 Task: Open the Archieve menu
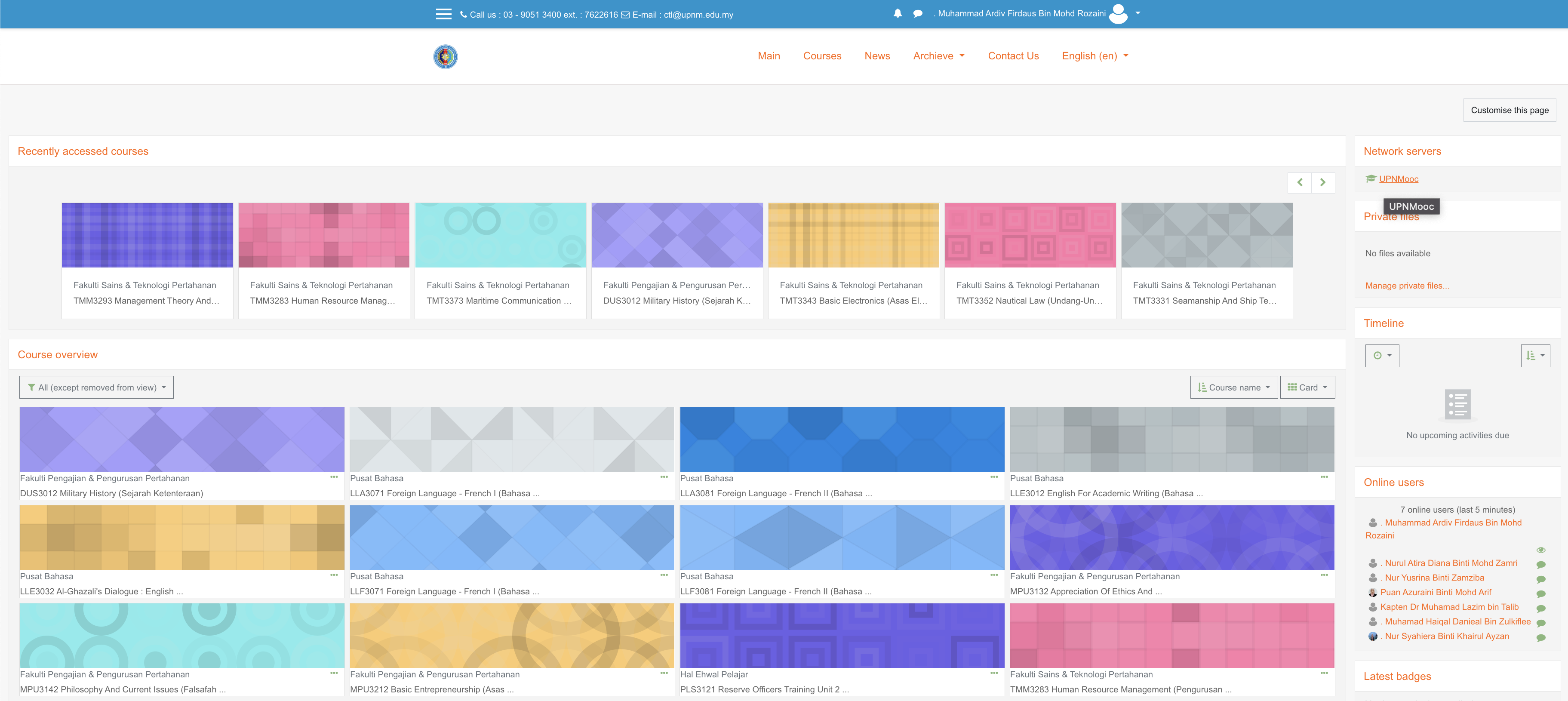[938, 56]
